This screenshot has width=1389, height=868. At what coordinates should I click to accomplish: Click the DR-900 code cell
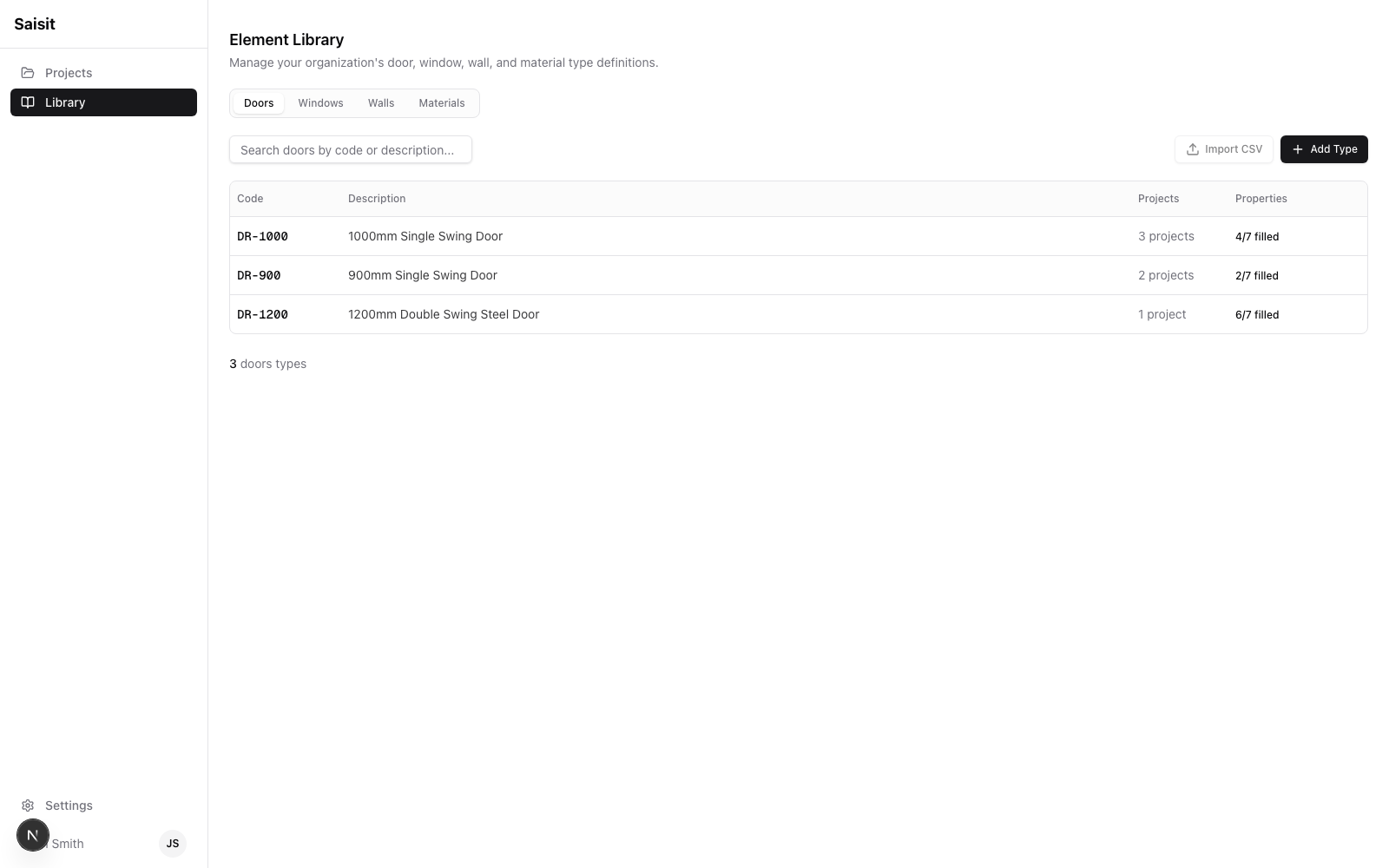pos(259,275)
